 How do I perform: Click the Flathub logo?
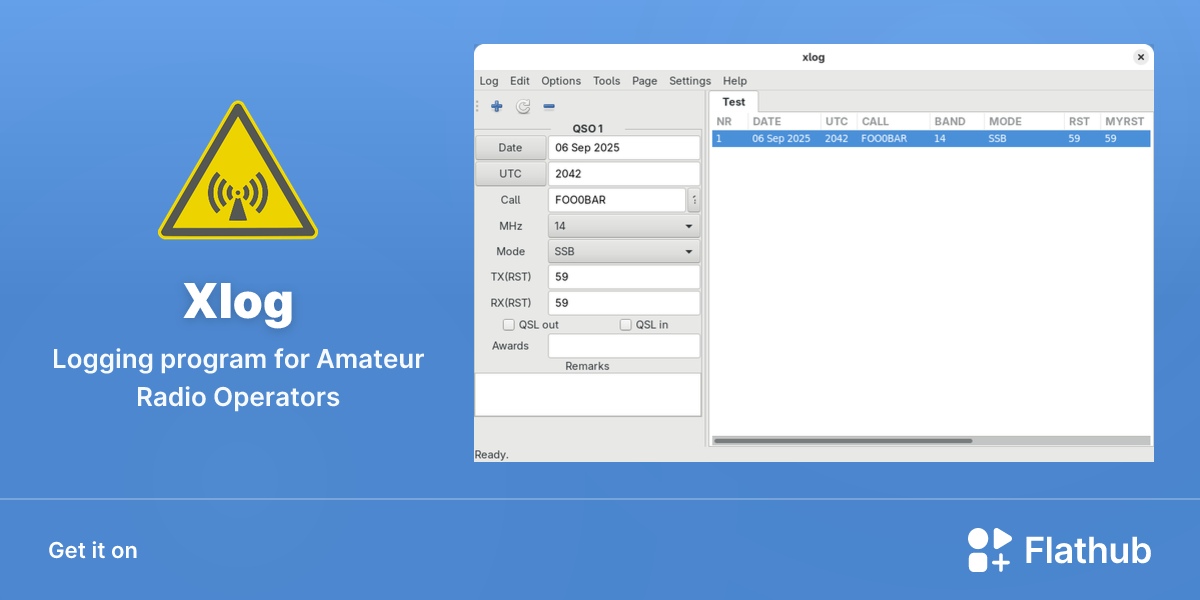[x=1060, y=550]
